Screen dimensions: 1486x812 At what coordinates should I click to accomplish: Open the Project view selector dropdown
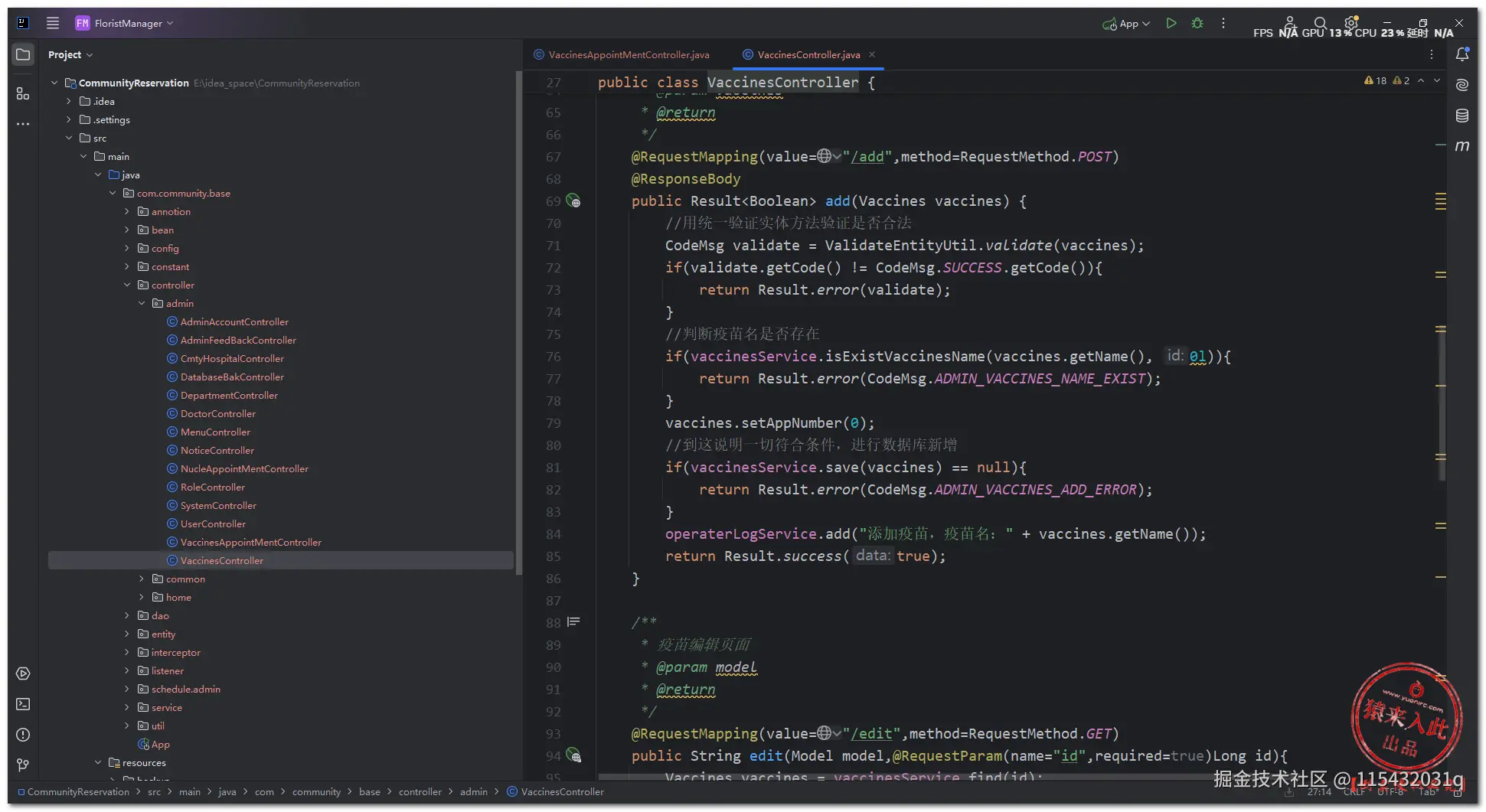coord(70,54)
